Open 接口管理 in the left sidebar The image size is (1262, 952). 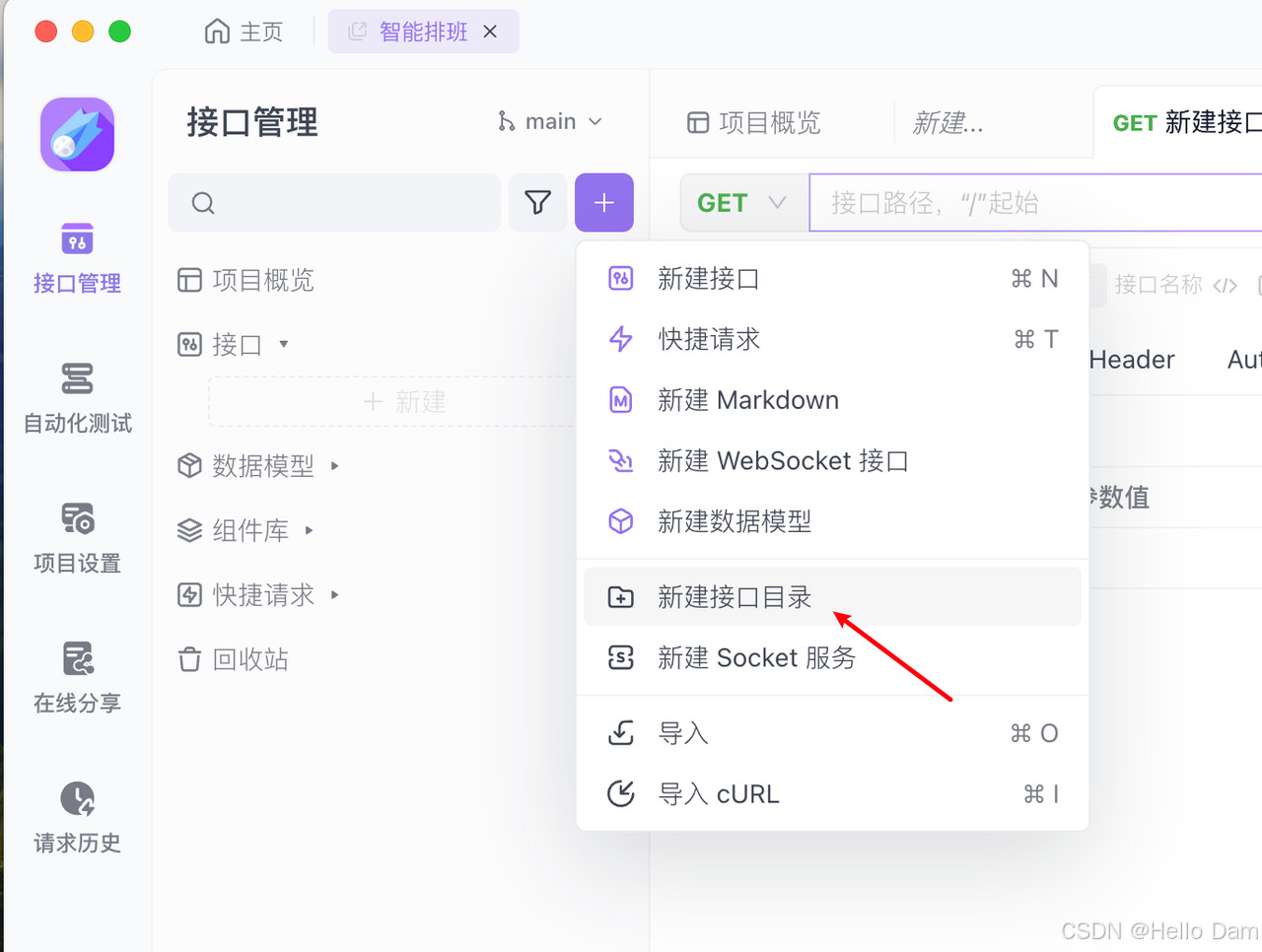click(x=77, y=259)
